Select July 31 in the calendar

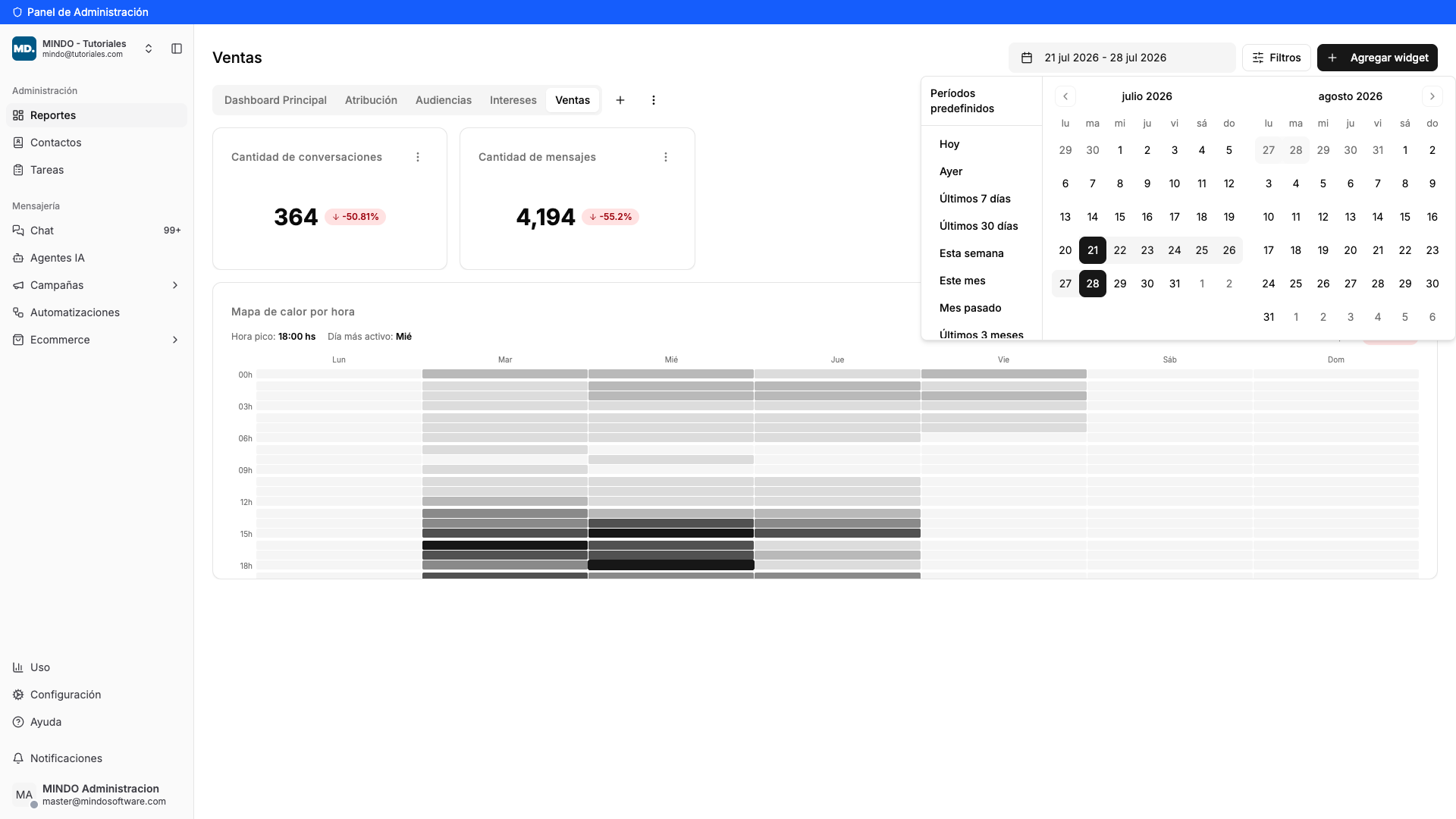click(1175, 284)
